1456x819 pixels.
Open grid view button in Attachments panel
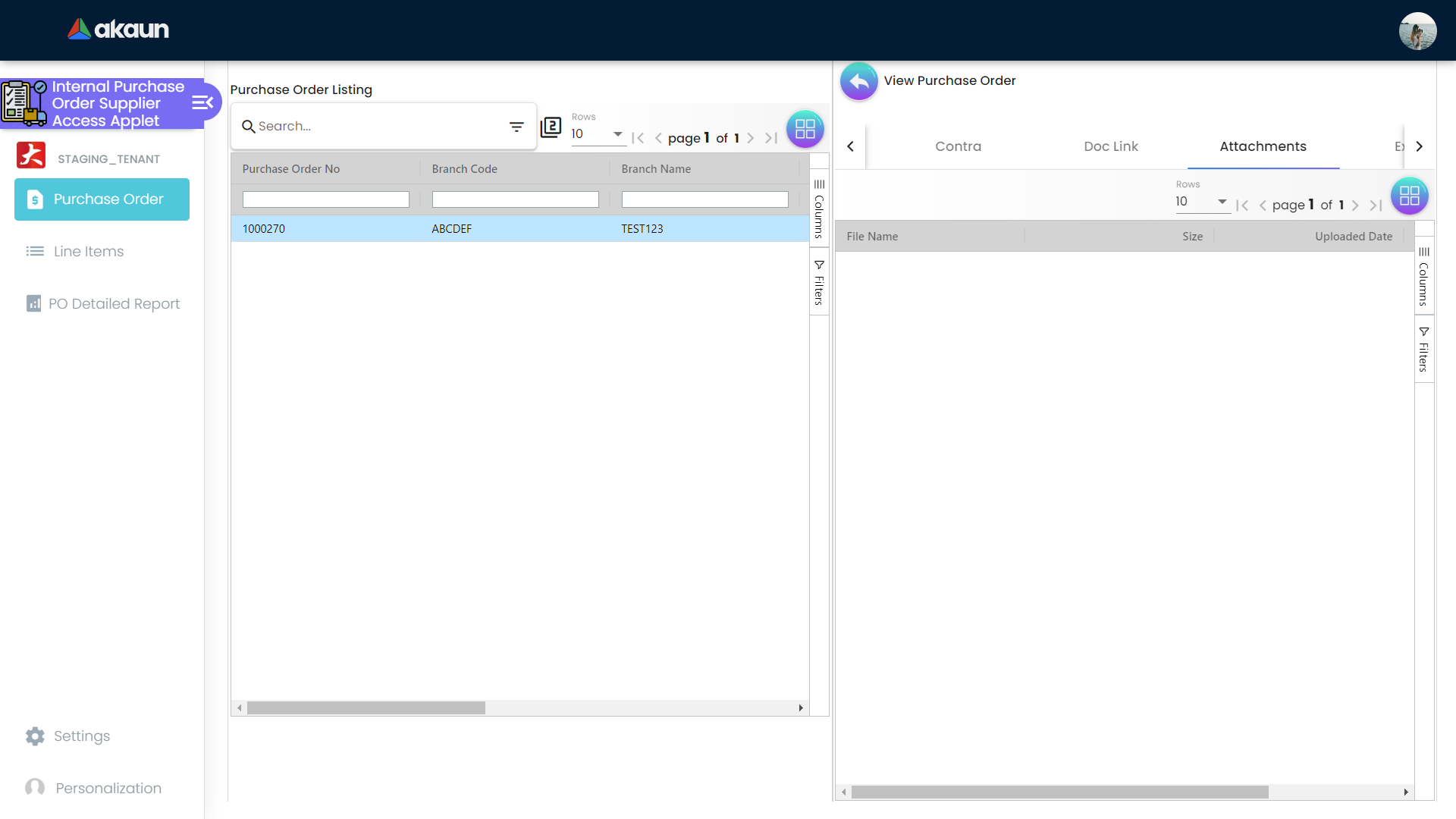[x=1409, y=196]
